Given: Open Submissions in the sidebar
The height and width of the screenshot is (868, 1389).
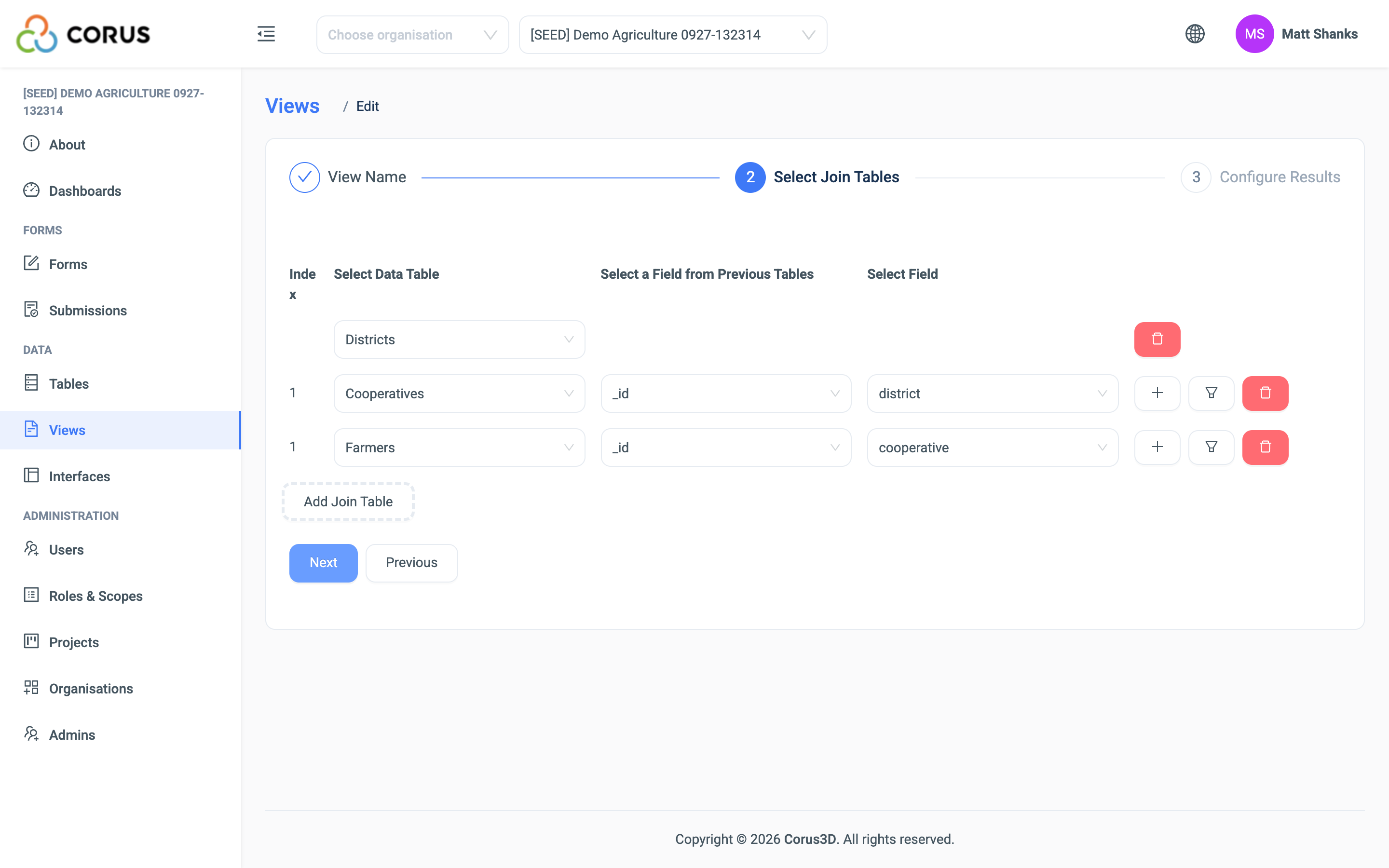Looking at the screenshot, I should (x=121, y=311).
